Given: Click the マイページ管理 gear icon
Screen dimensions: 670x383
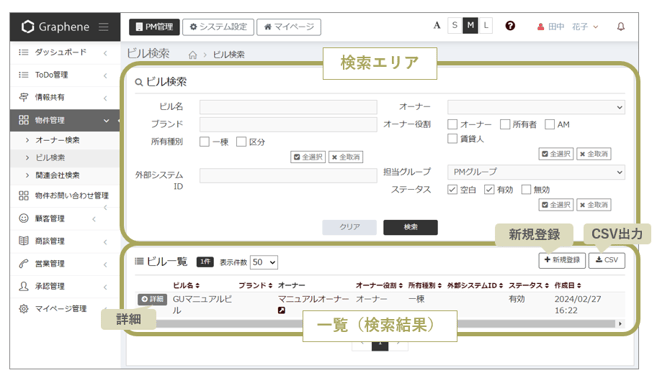Looking at the screenshot, I should point(24,309).
